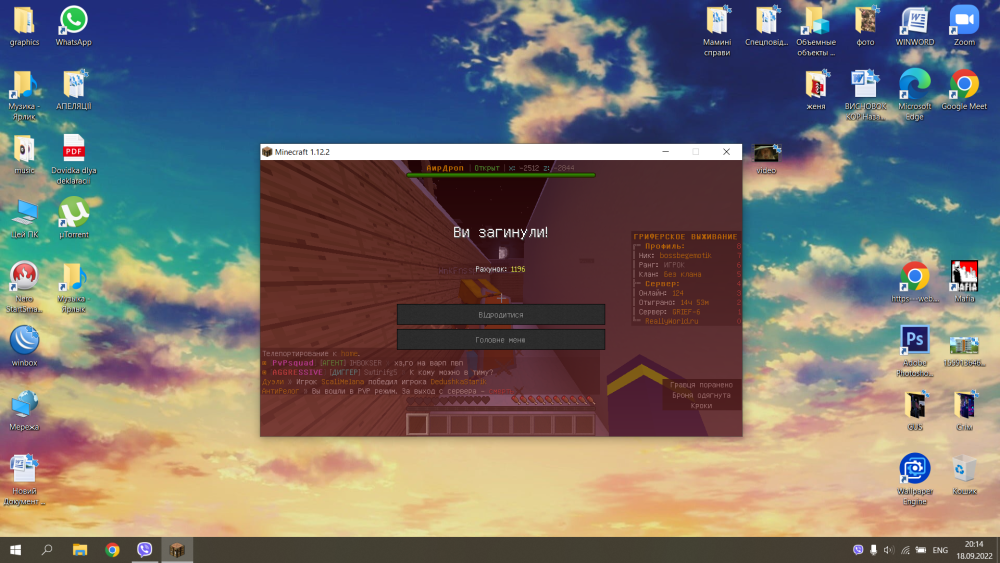The width and height of the screenshot is (1000, 563).
Task: Launch Zoom from desktop
Action: 964,26
